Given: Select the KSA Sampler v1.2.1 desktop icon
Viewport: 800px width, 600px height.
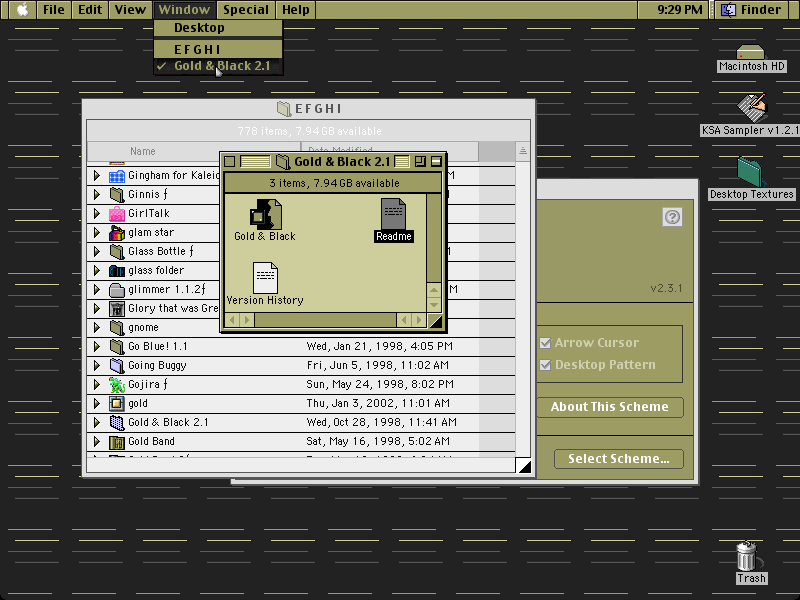Looking at the screenshot, I should click(x=752, y=108).
